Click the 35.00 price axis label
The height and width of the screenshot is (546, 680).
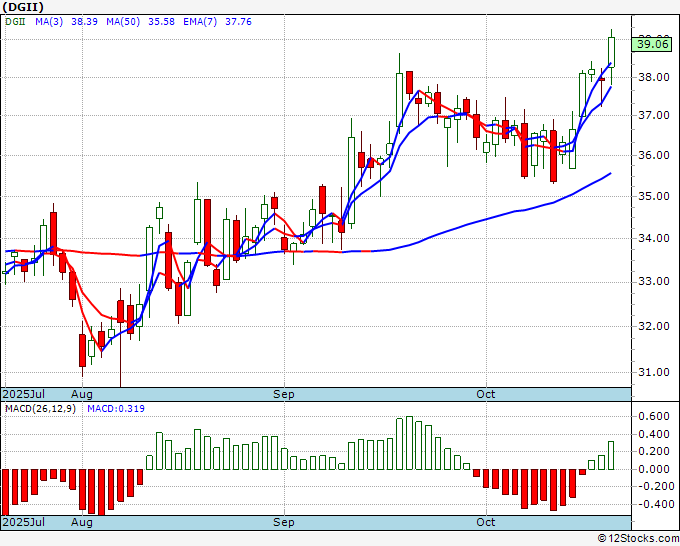[x=654, y=196]
